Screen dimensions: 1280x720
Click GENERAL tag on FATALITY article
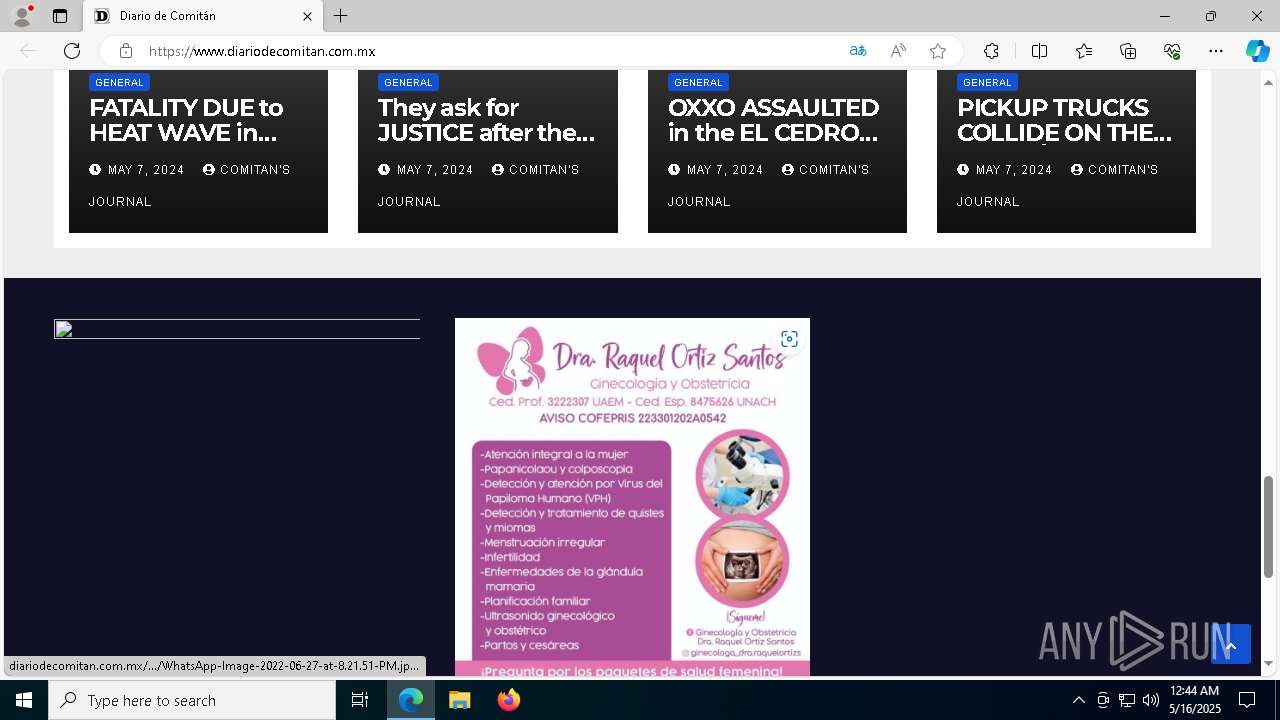click(x=119, y=82)
